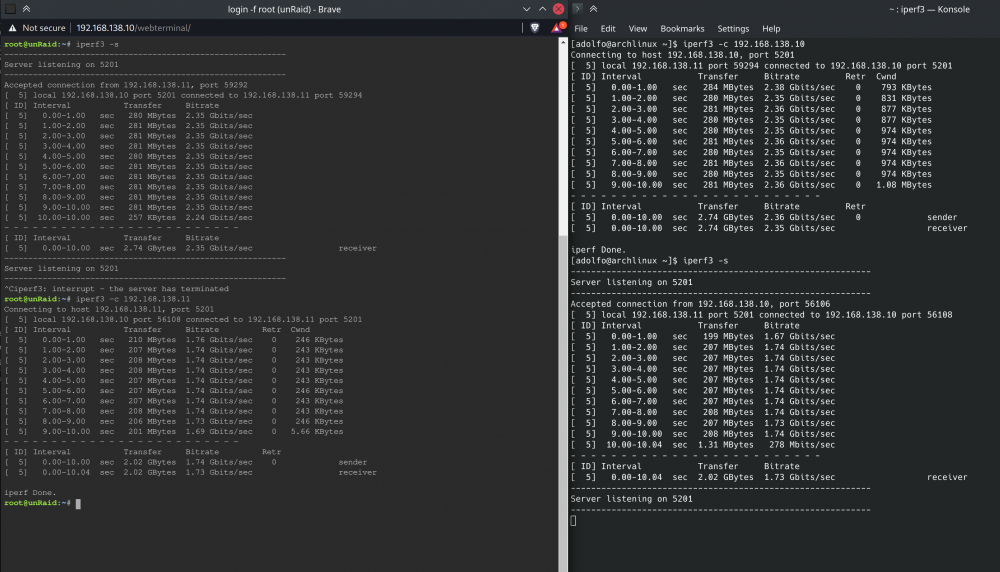Click 'Accepted connection from 192.168.138.10, port 56106' line
The height and width of the screenshot is (572, 1000).
(700, 304)
